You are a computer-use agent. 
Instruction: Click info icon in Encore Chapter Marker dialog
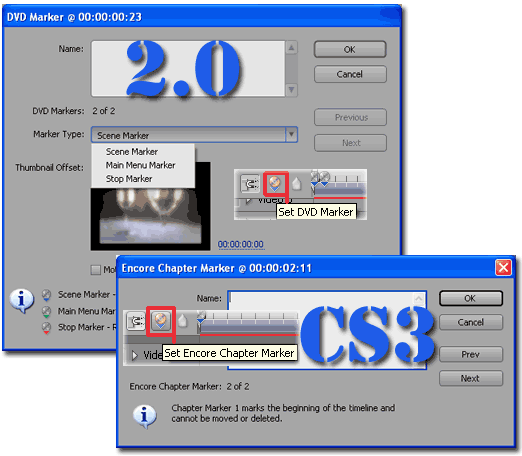tap(144, 416)
